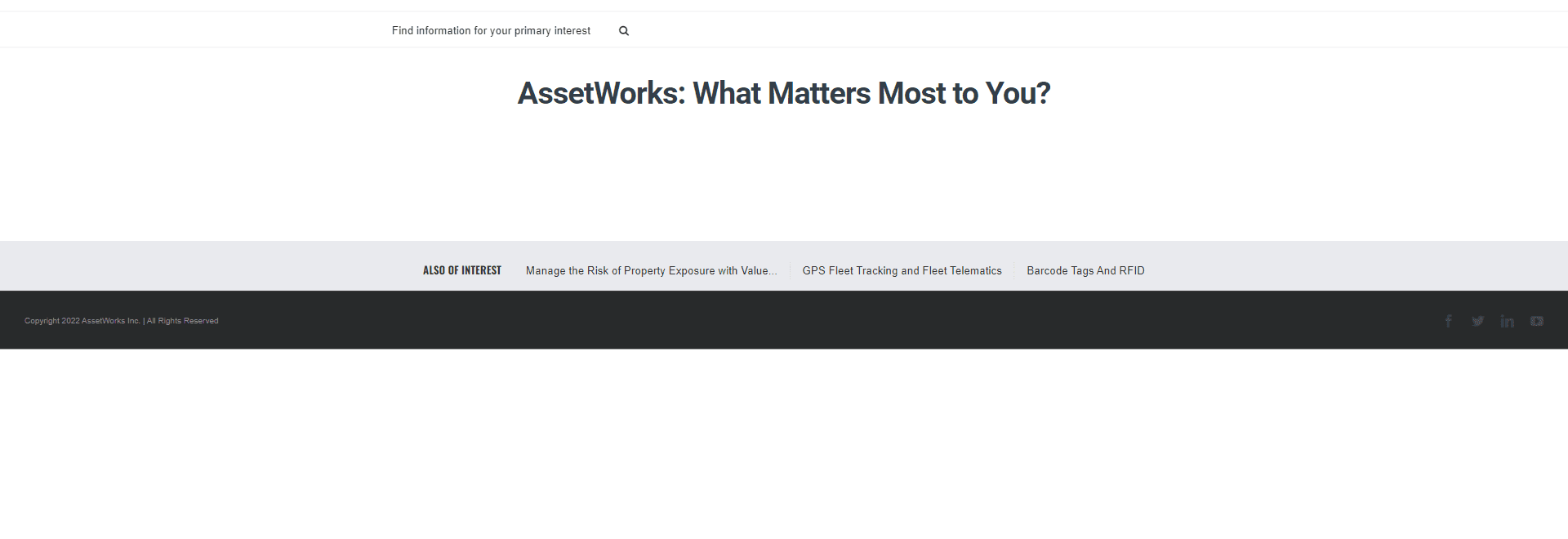This screenshot has height=539, width=1568.
Task: Open Manage the Risk of Property Exposure link
Action: click(651, 270)
